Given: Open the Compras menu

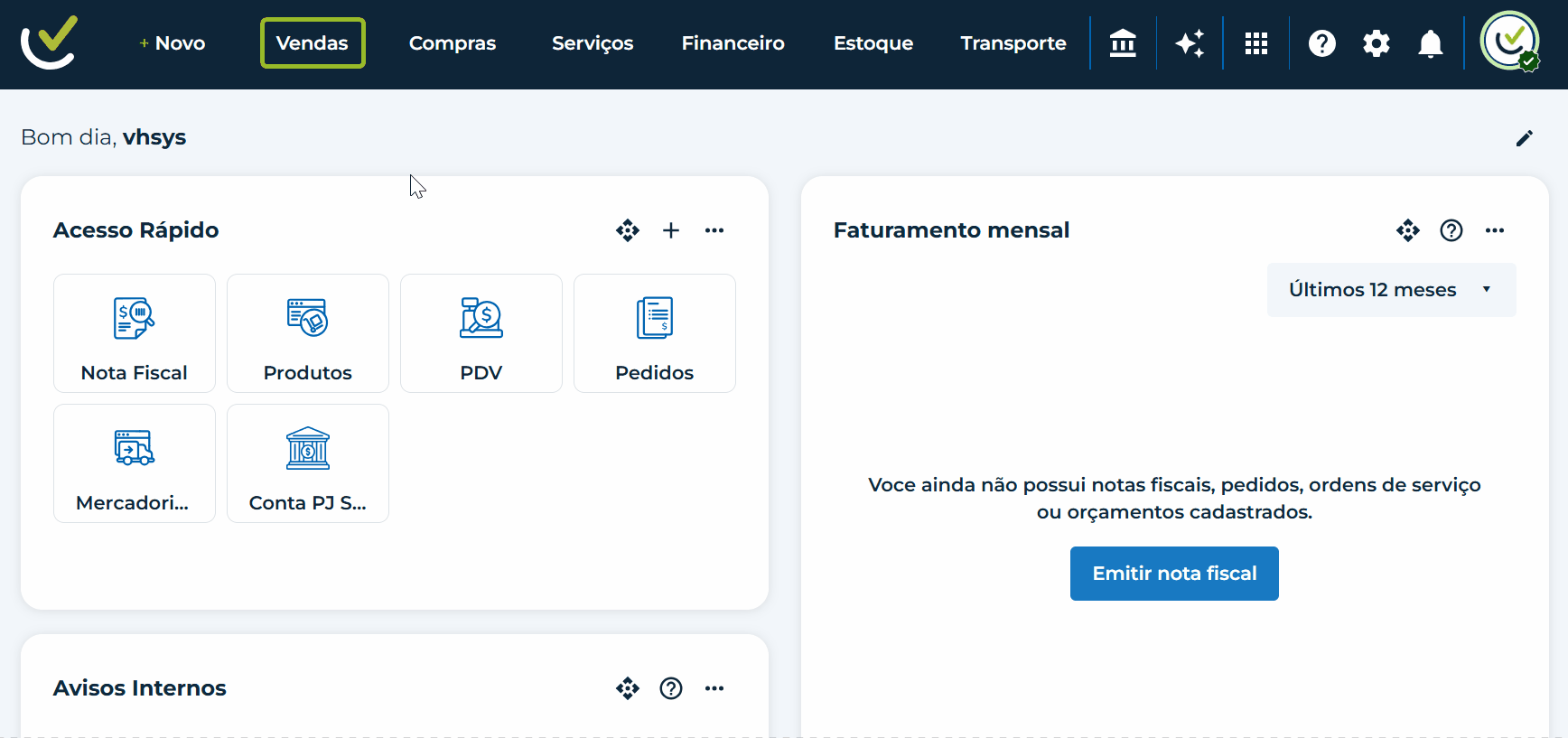Looking at the screenshot, I should tap(453, 43).
